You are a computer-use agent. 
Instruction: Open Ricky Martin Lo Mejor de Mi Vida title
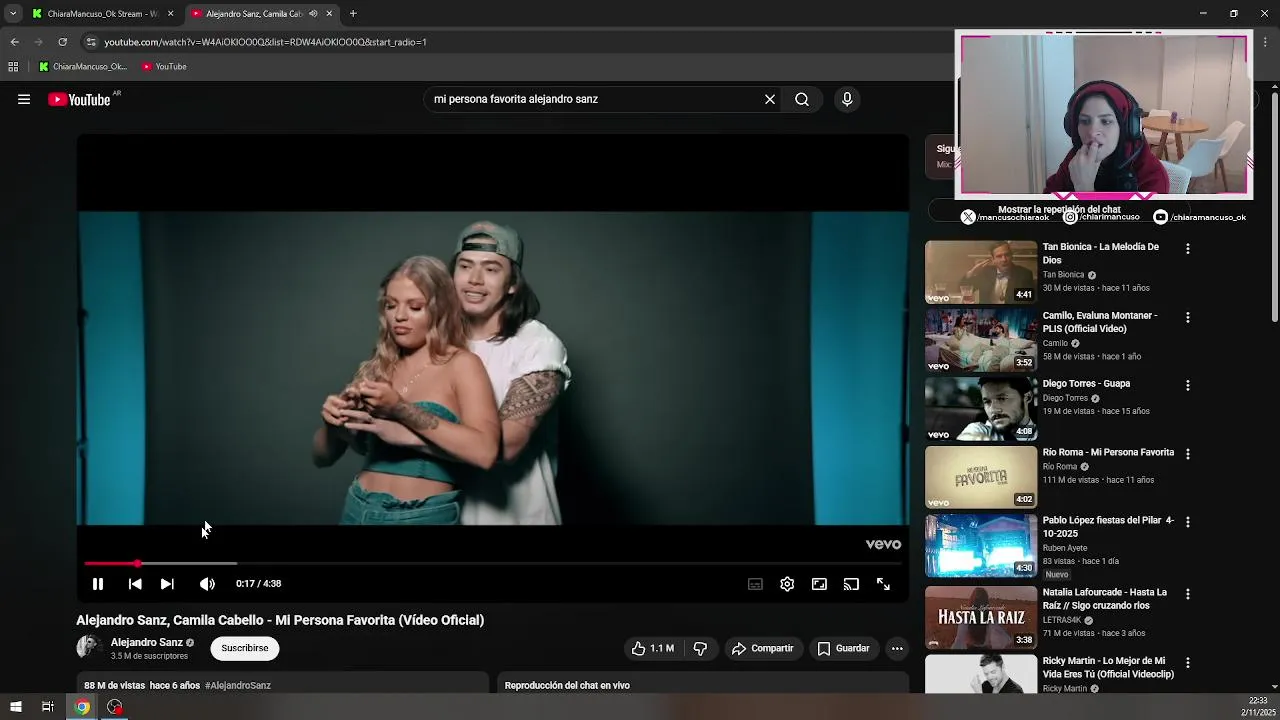[1108, 667]
